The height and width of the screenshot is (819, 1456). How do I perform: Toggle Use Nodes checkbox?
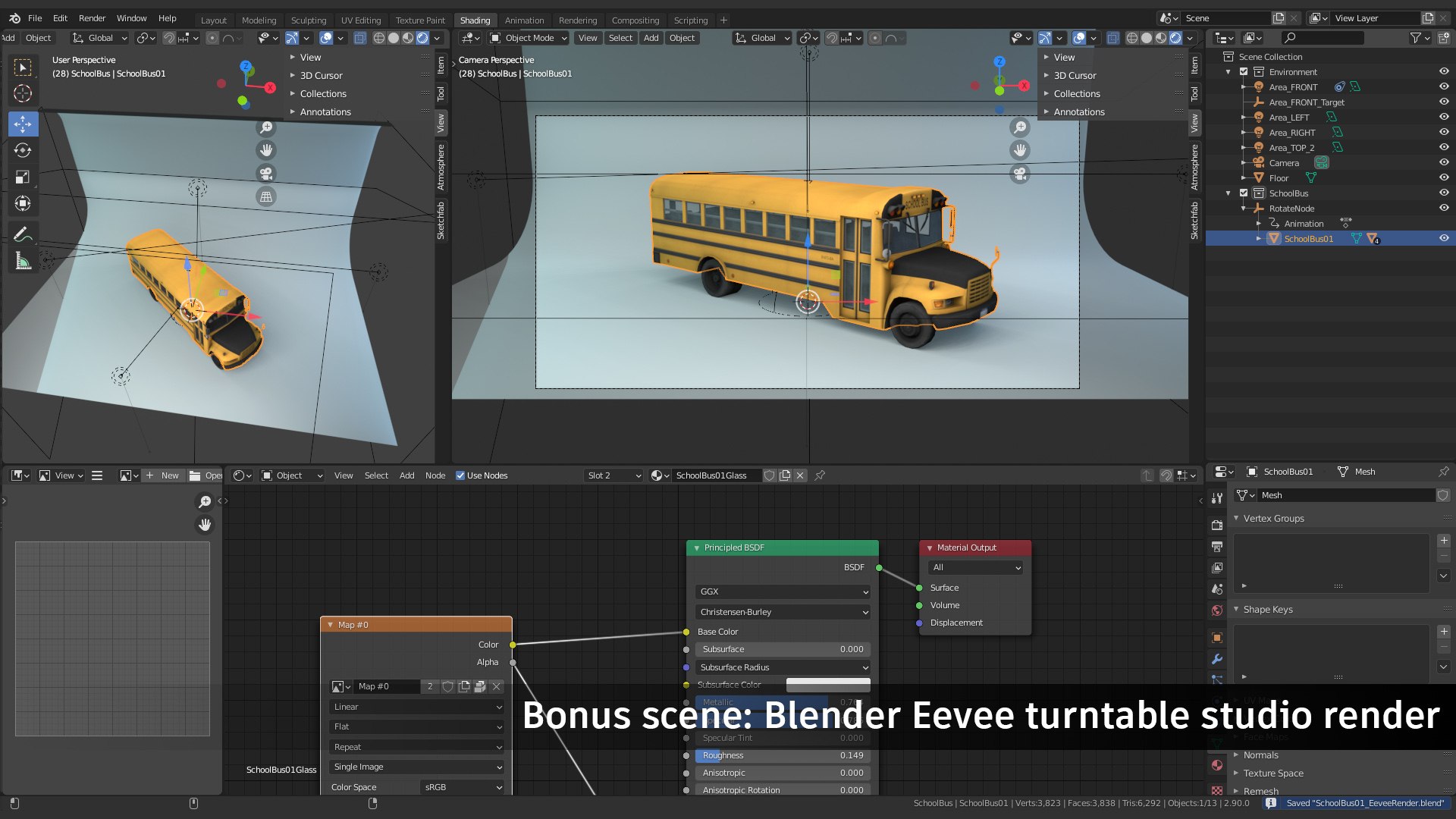point(460,475)
